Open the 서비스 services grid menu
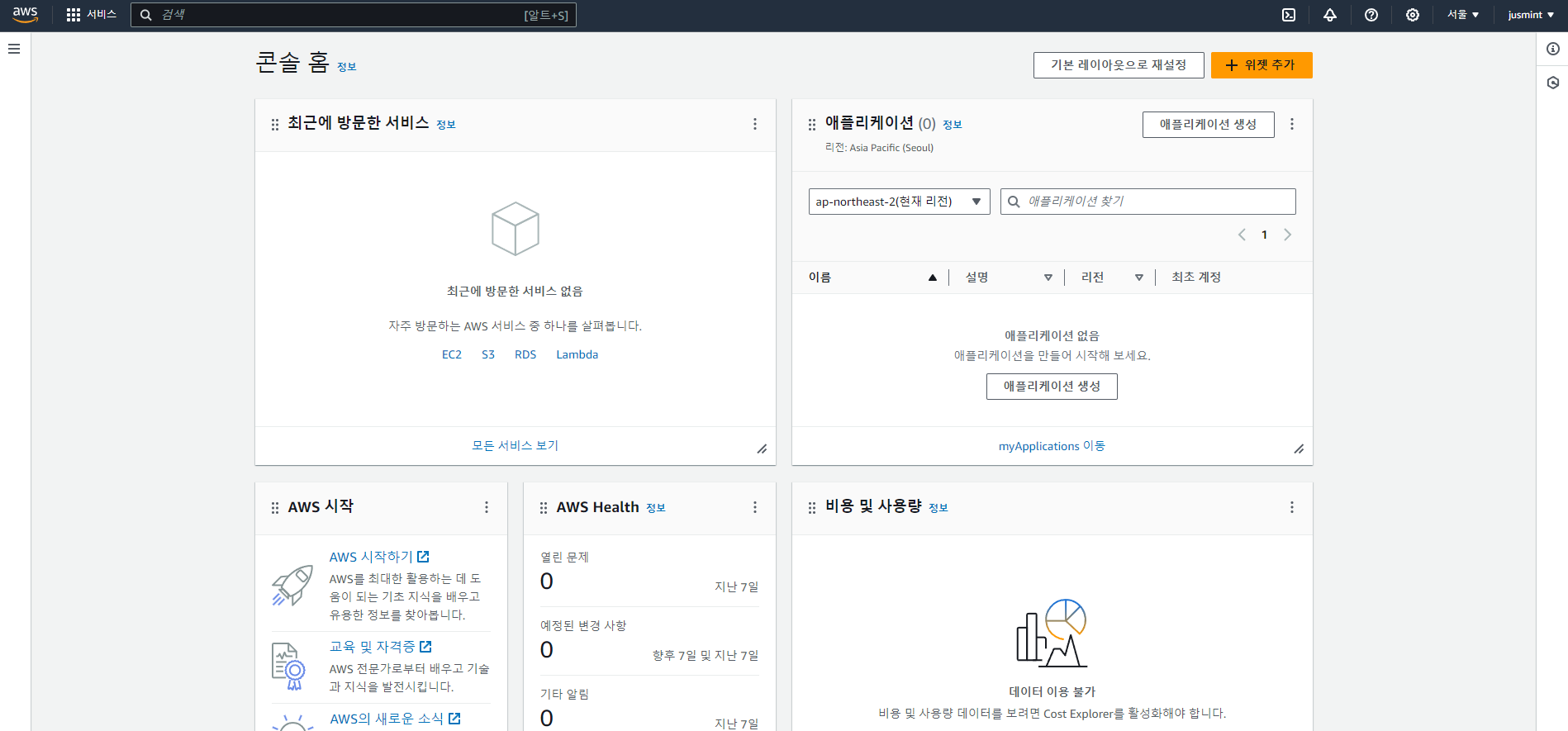The height and width of the screenshot is (731, 1568). pos(92,15)
